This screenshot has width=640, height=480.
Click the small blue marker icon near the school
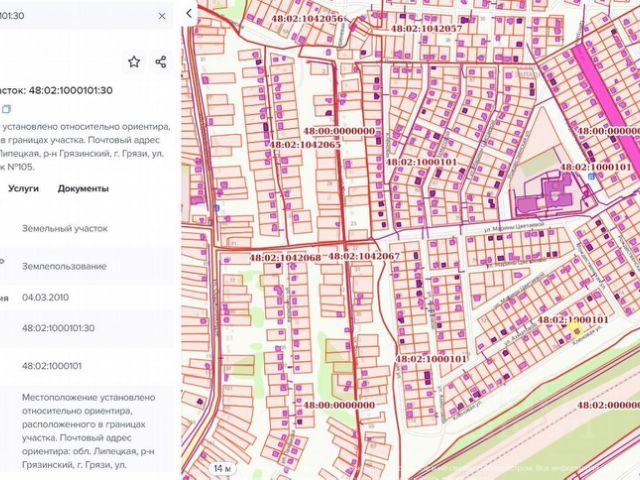click(591, 176)
